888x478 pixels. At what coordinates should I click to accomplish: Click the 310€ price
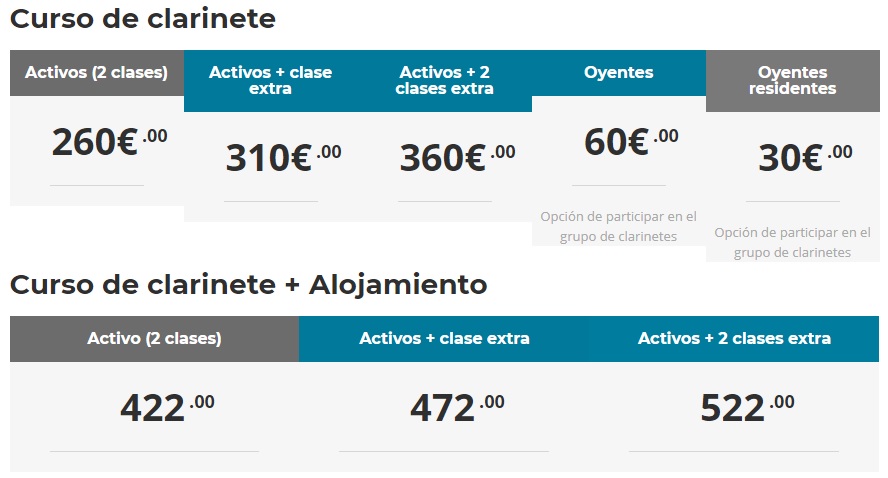pos(282,158)
